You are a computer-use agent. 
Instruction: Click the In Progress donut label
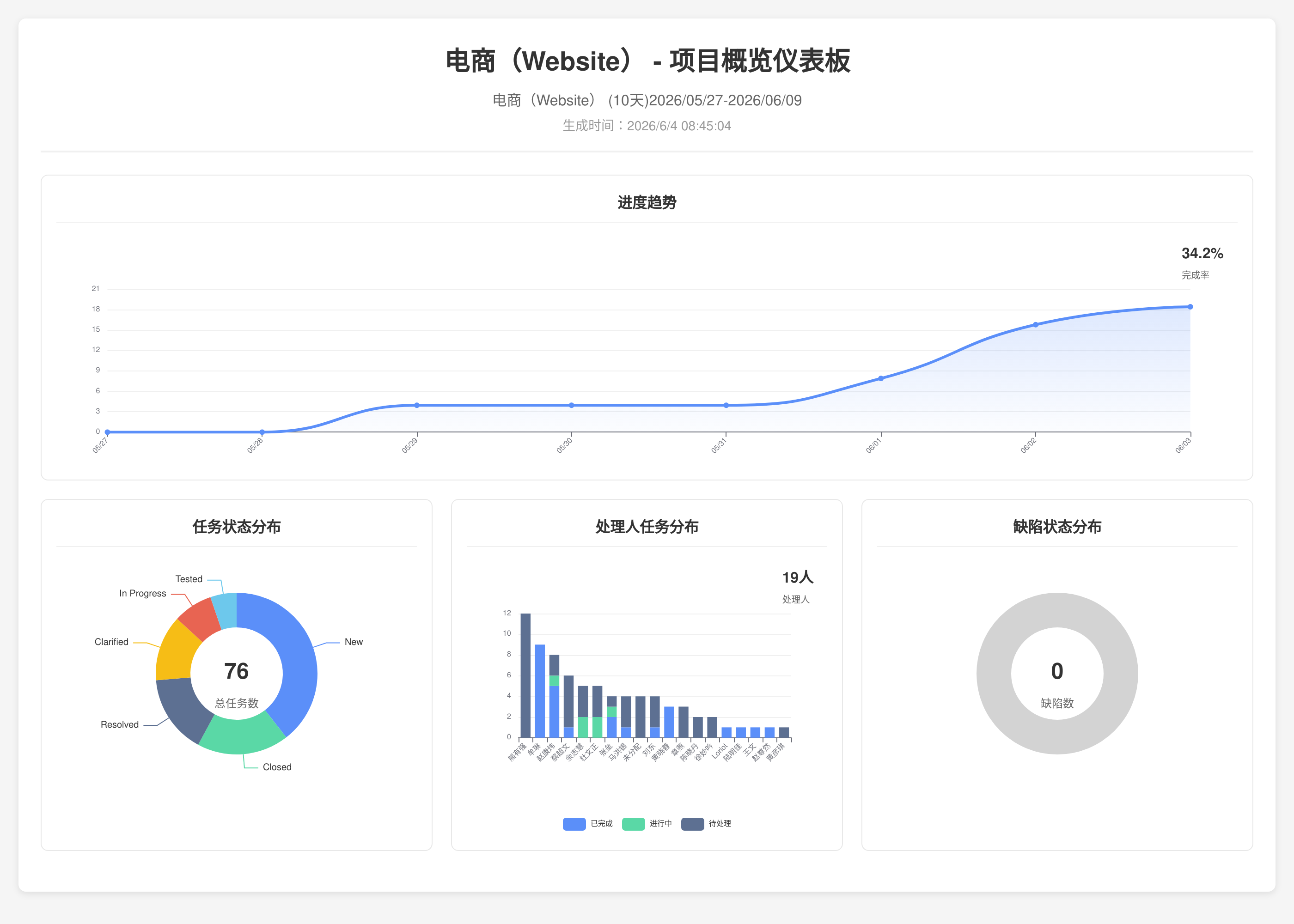point(143,593)
